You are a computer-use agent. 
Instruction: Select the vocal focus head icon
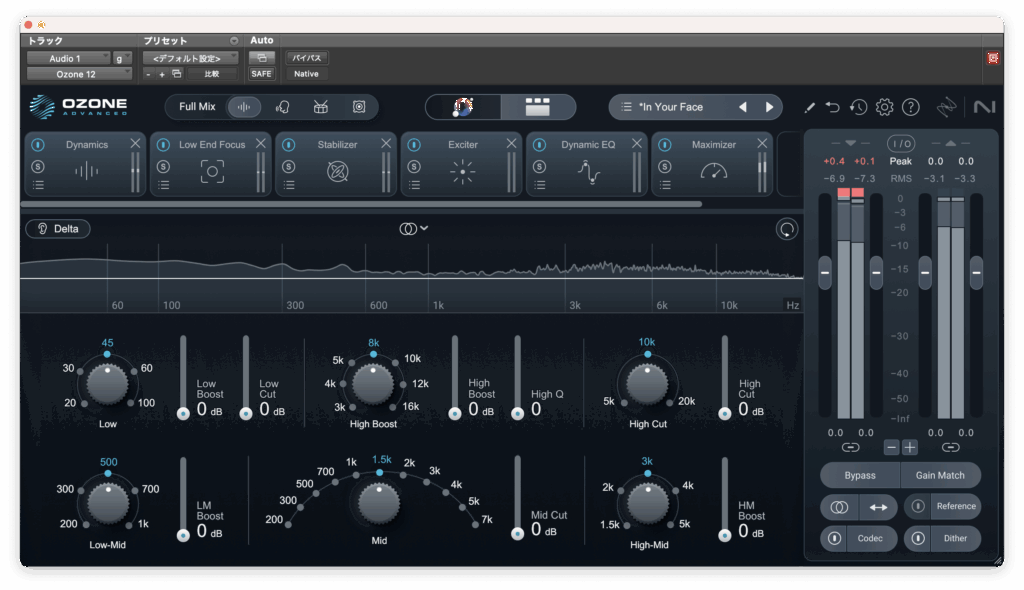283,107
